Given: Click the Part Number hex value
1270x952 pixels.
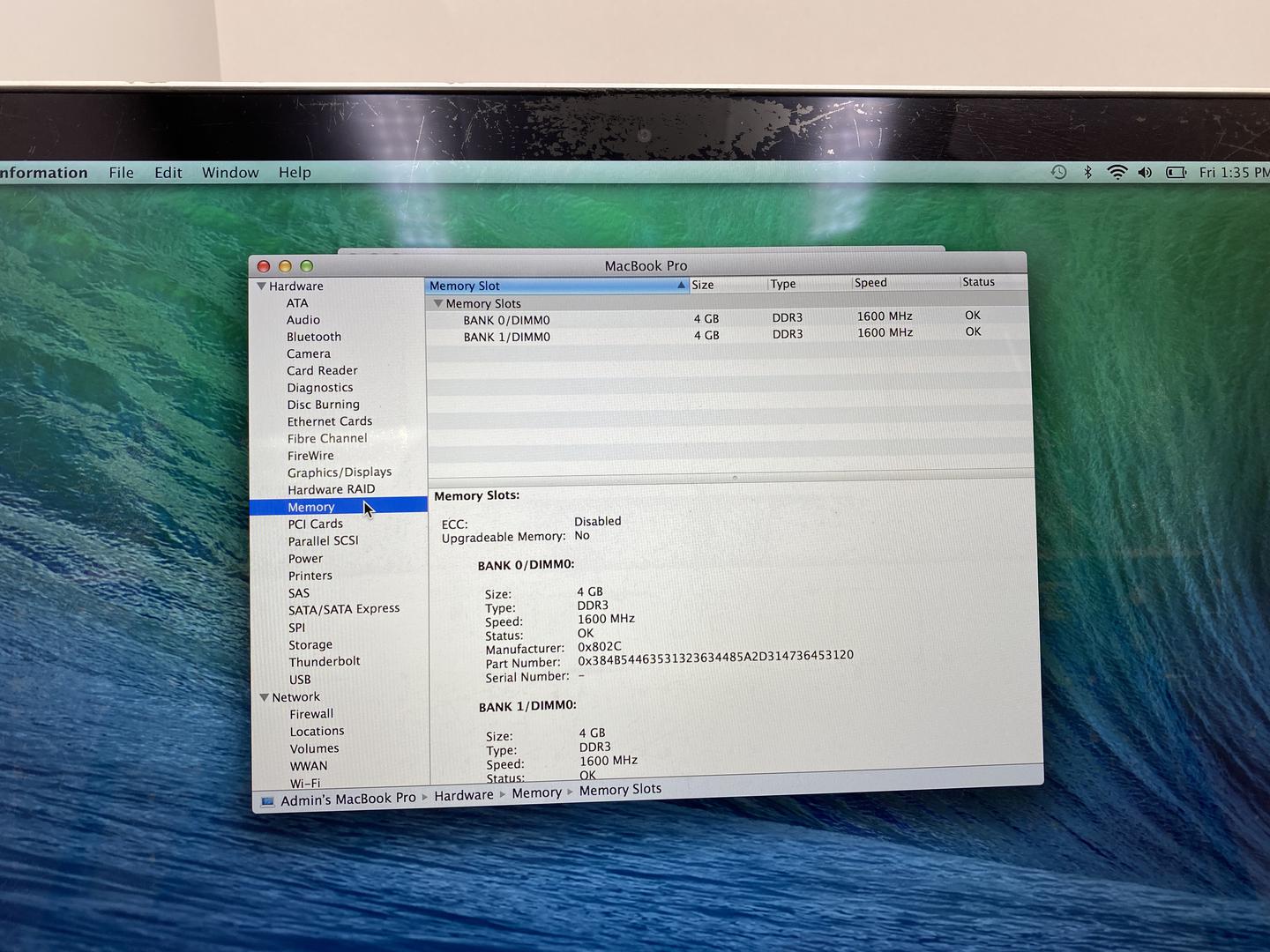Looking at the screenshot, I should [715, 658].
